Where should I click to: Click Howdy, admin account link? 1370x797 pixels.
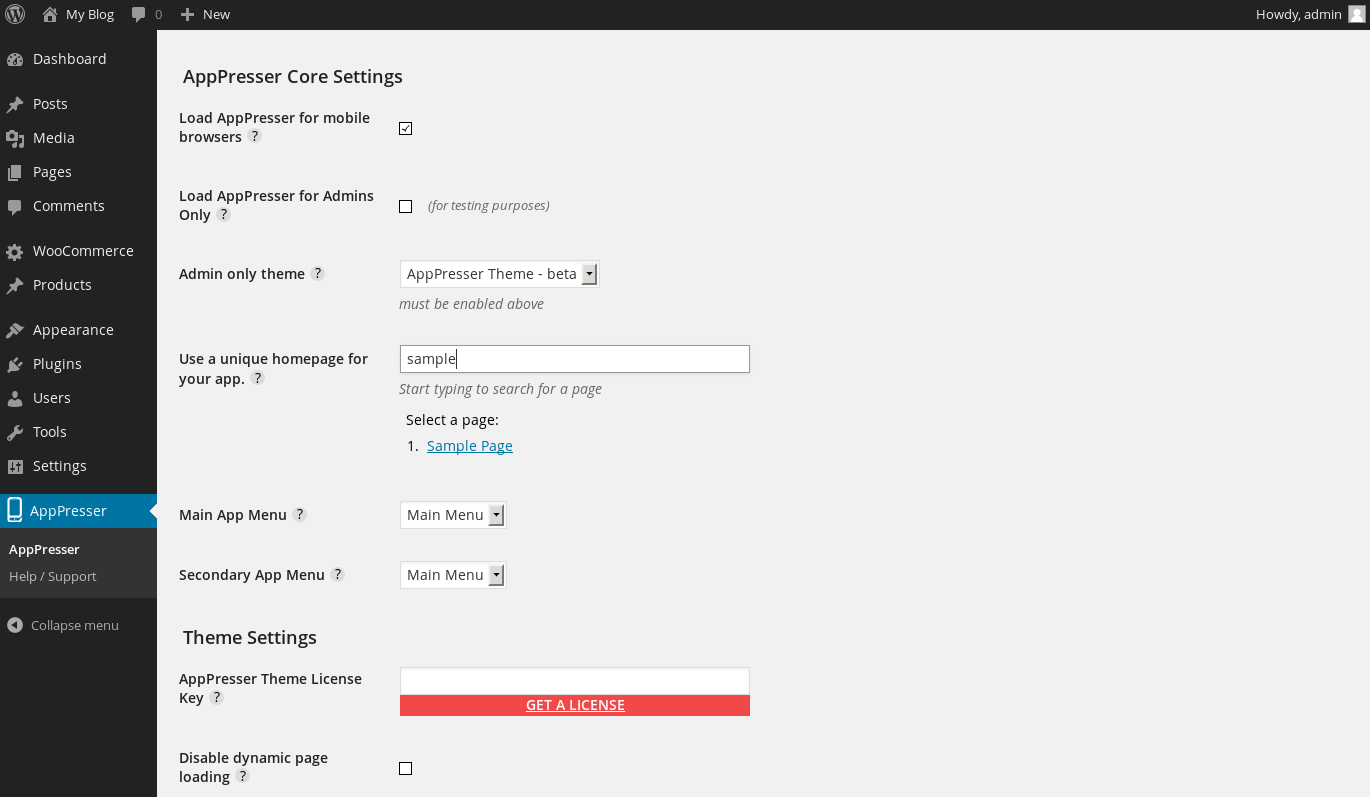tap(1299, 14)
